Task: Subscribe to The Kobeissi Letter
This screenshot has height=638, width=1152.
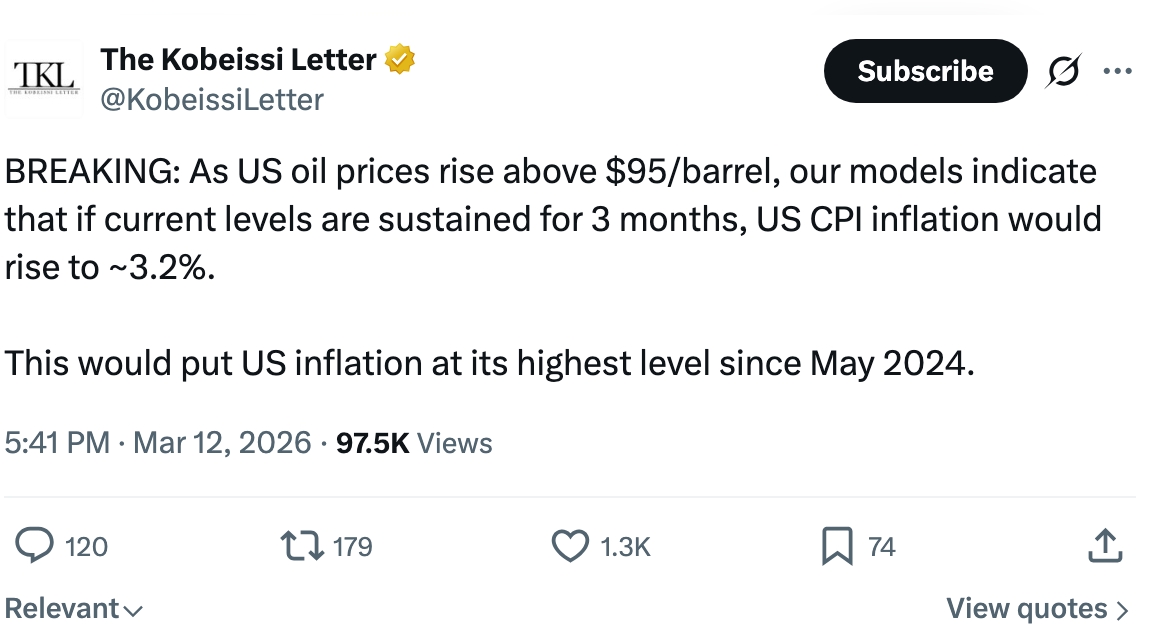Action: [x=924, y=71]
